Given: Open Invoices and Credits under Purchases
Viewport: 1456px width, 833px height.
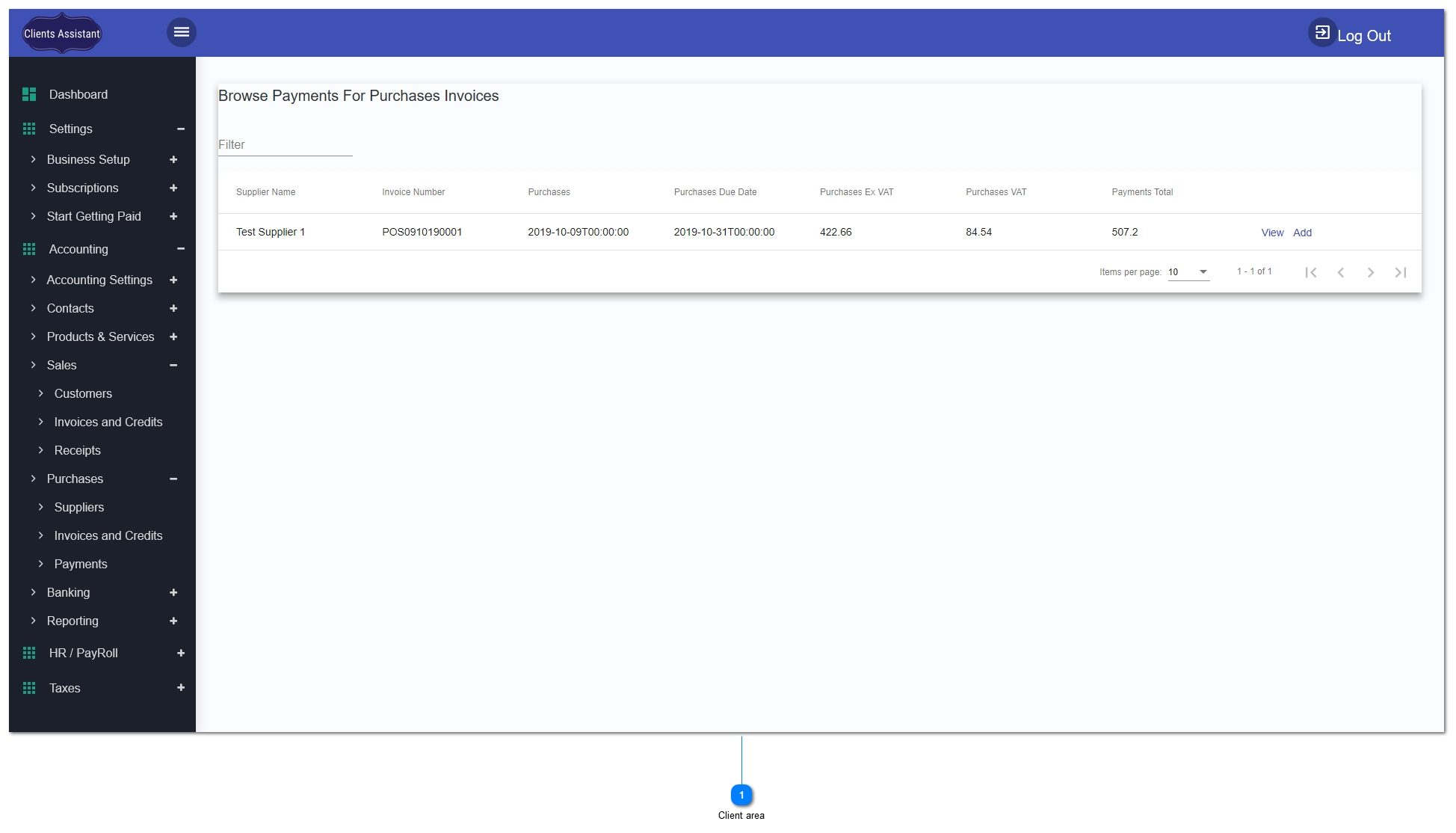Looking at the screenshot, I should [x=108, y=535].
